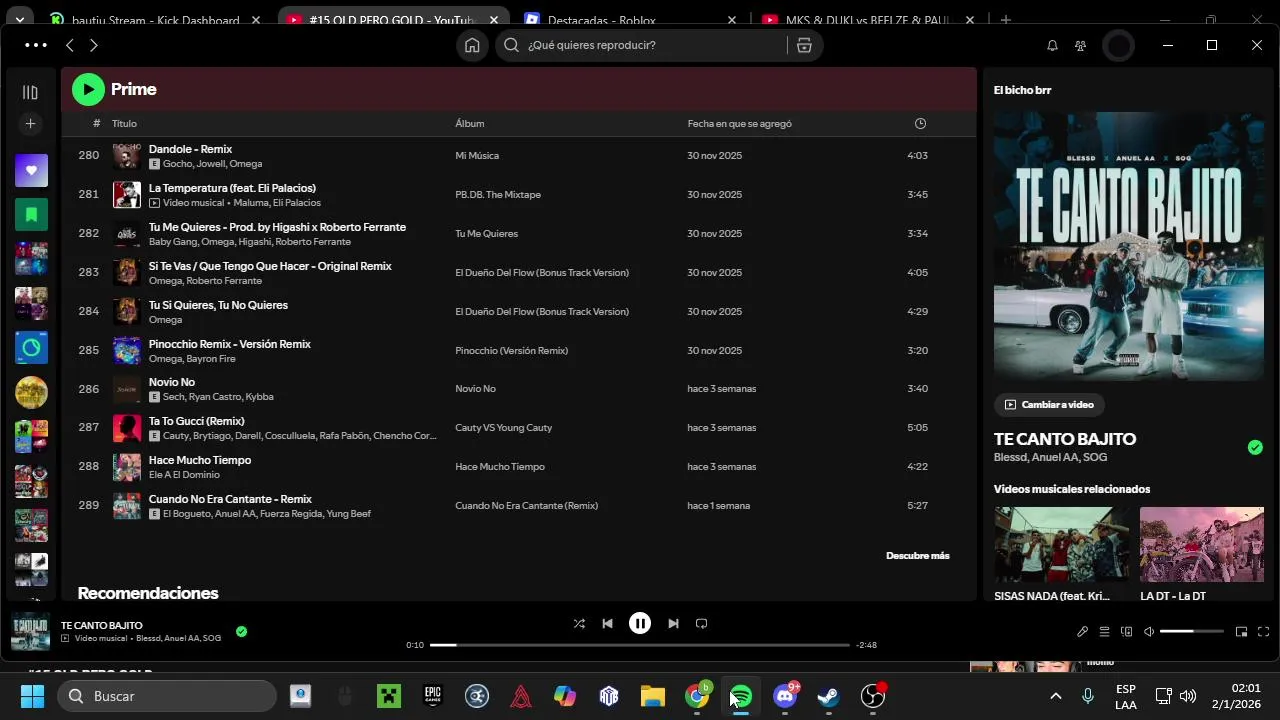Select Cuando No Era Cantante - Remix

pos(230,499)
